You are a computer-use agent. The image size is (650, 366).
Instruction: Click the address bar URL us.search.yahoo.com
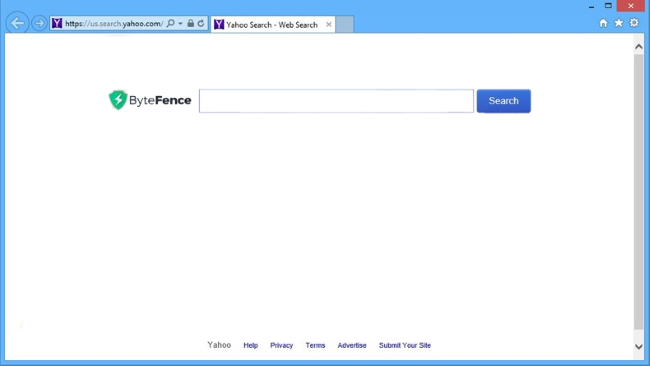(114, 24)
